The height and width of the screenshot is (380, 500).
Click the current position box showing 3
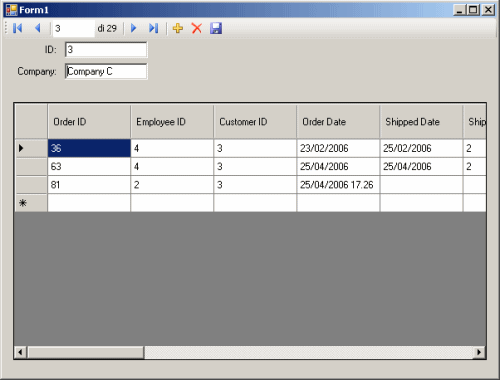(74, 28)
